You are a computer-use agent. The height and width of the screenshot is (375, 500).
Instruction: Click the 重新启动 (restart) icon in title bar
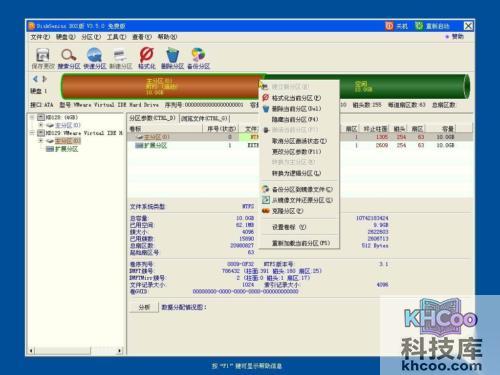(x=419, y=26)
